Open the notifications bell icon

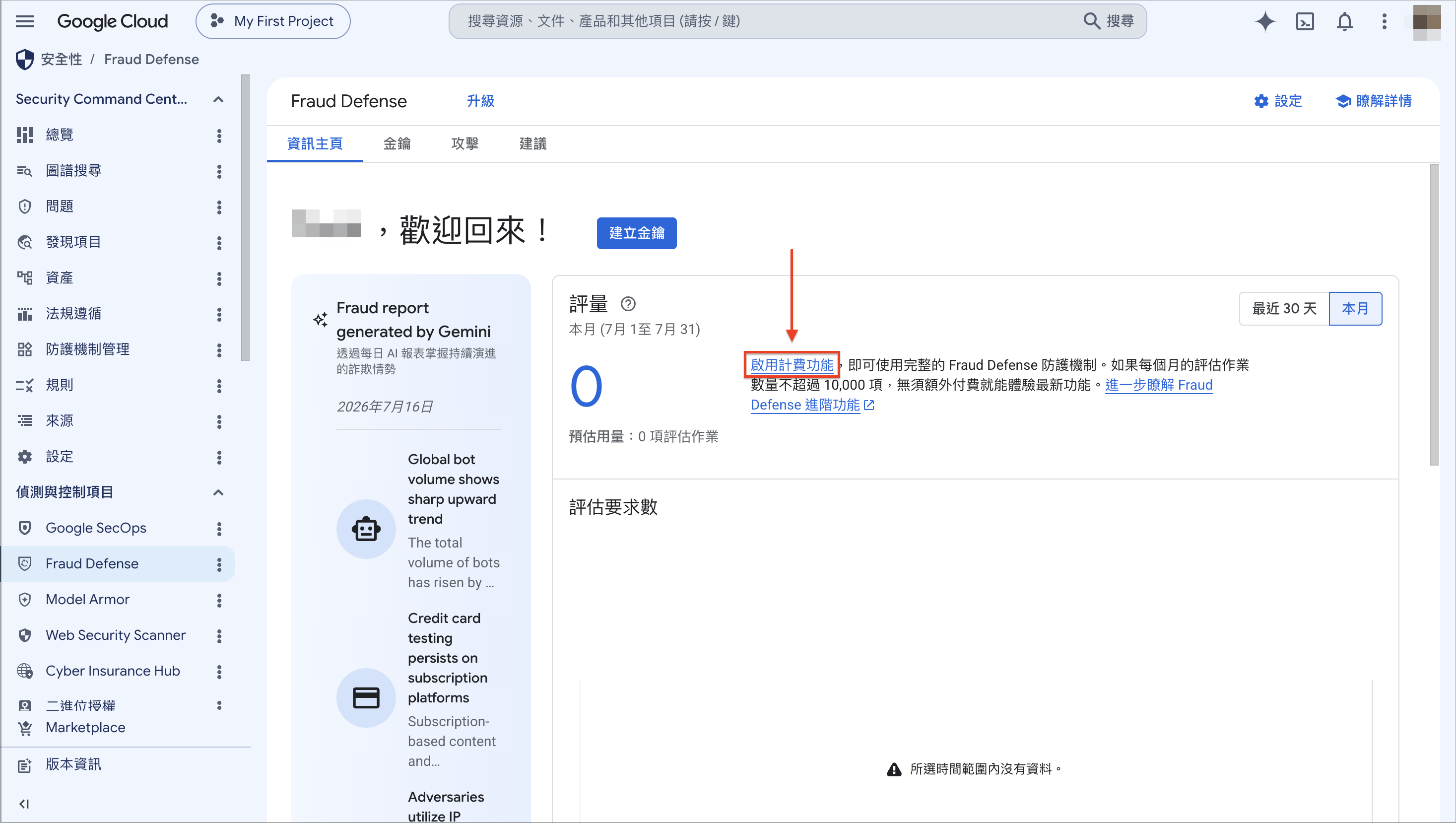coord(1345,21)
